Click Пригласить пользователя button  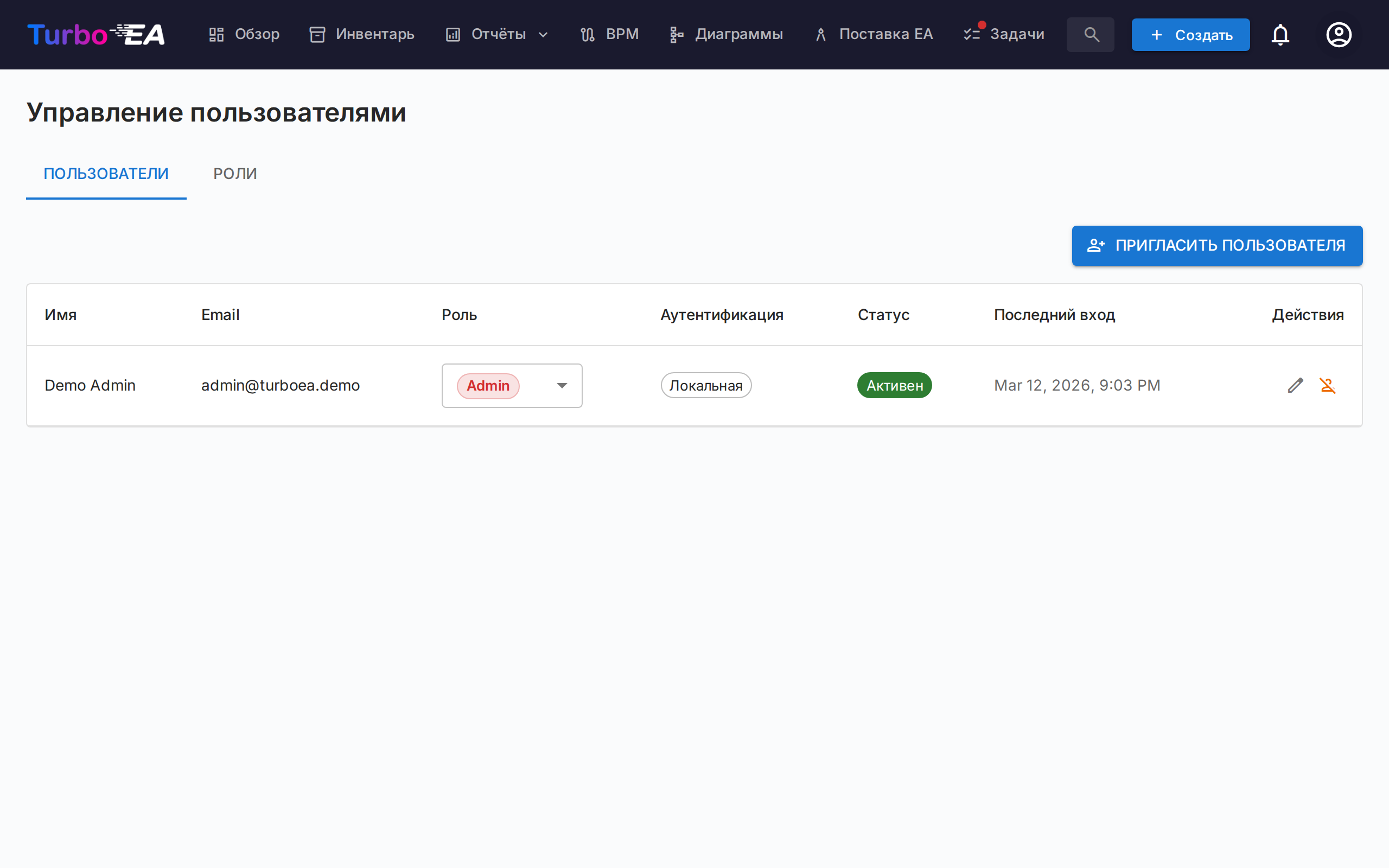pyautogui.click(x=1217, y=246)
